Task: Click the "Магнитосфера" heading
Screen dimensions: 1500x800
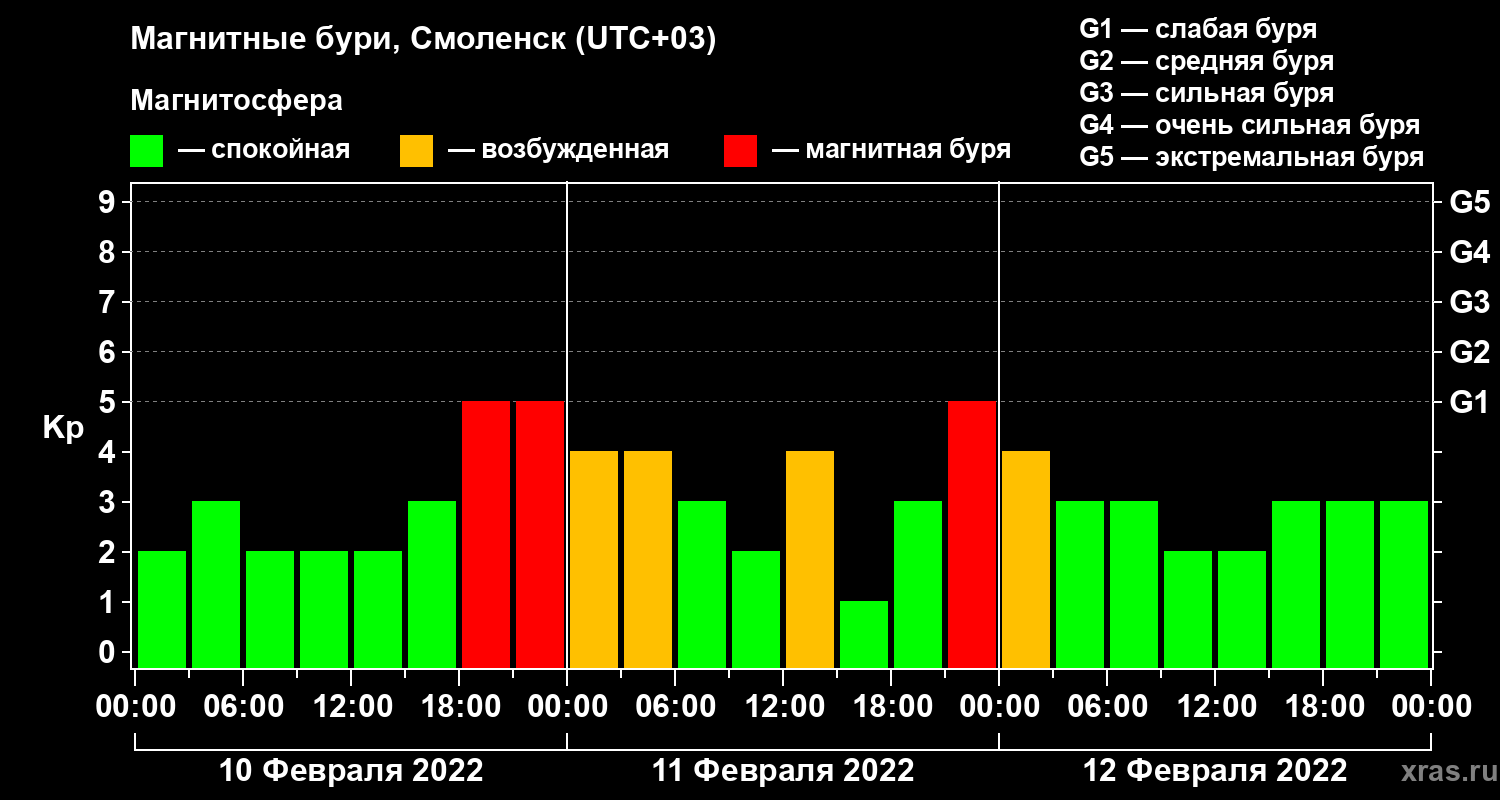Action: click(236, 101)
